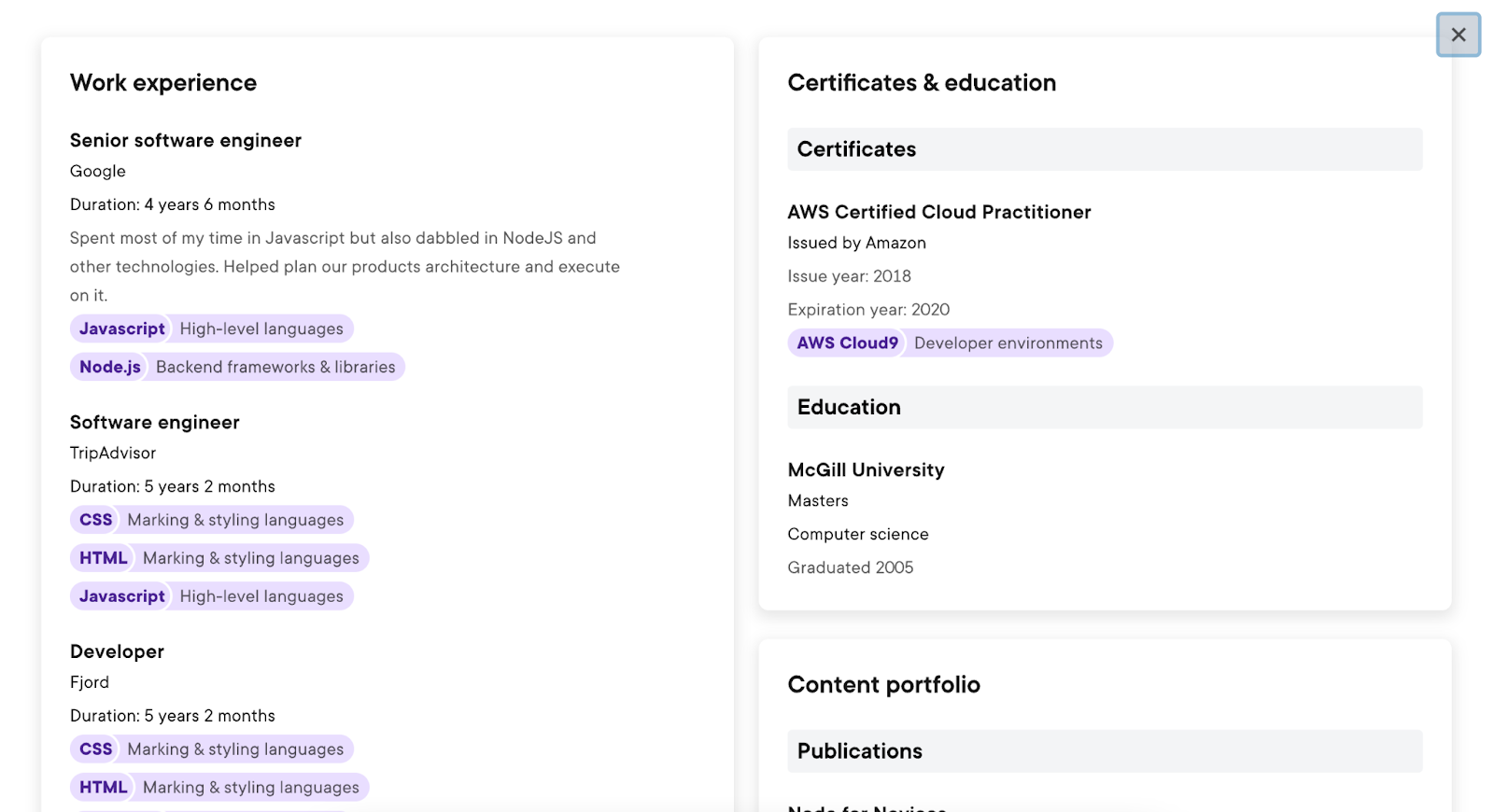1494x812 pixels.
Task: Click 'Issue year: 2018' text
Action: (x=850, y=276)
